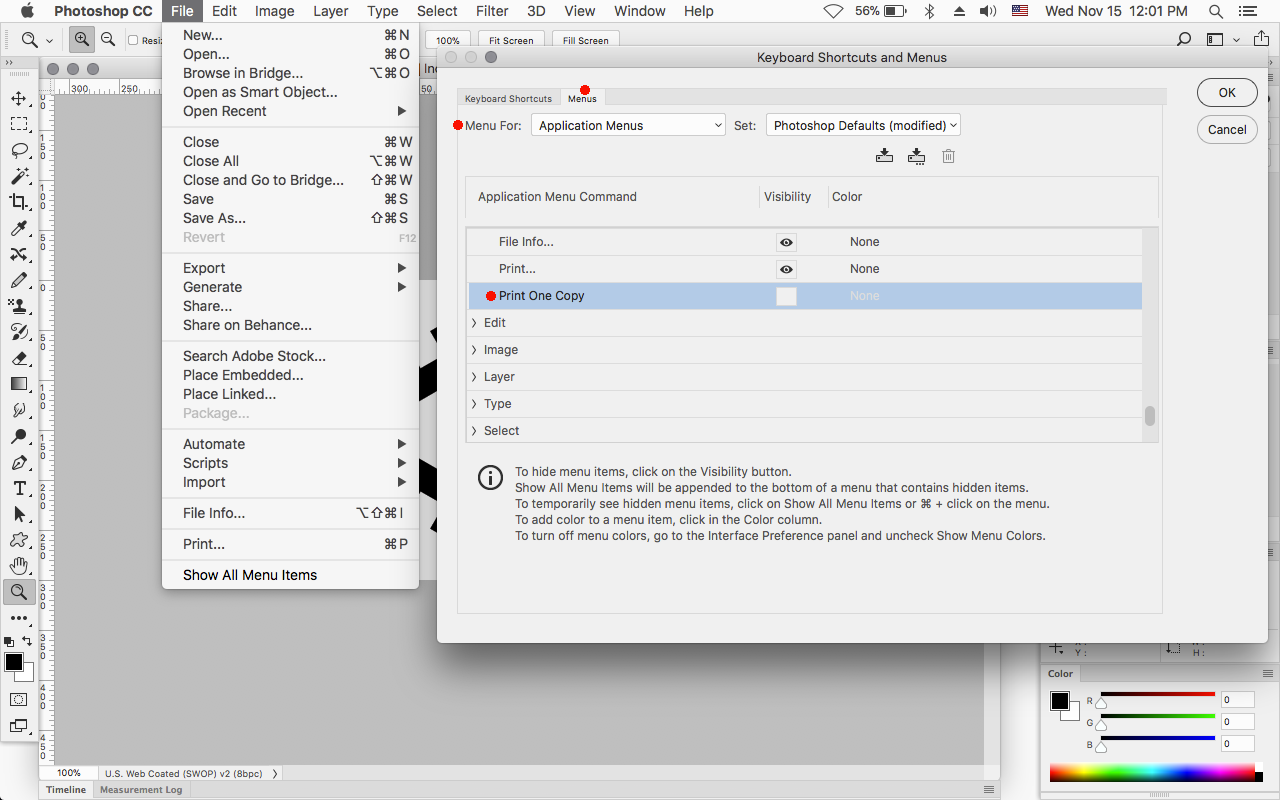Toggle visibility box for Print One Copy
The image size is (1280, 800).
click(x=787, y=296)
